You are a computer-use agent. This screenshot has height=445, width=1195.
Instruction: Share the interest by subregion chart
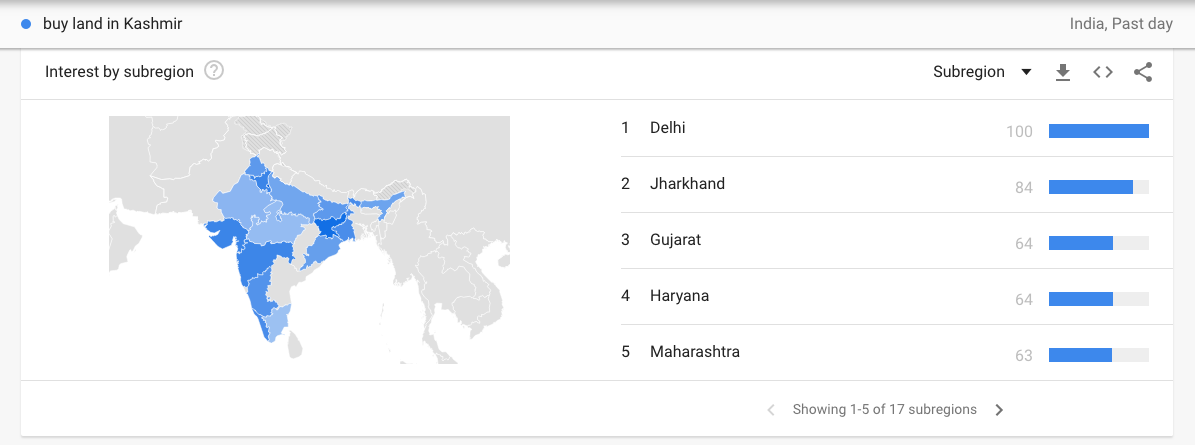click(1142, 72)
